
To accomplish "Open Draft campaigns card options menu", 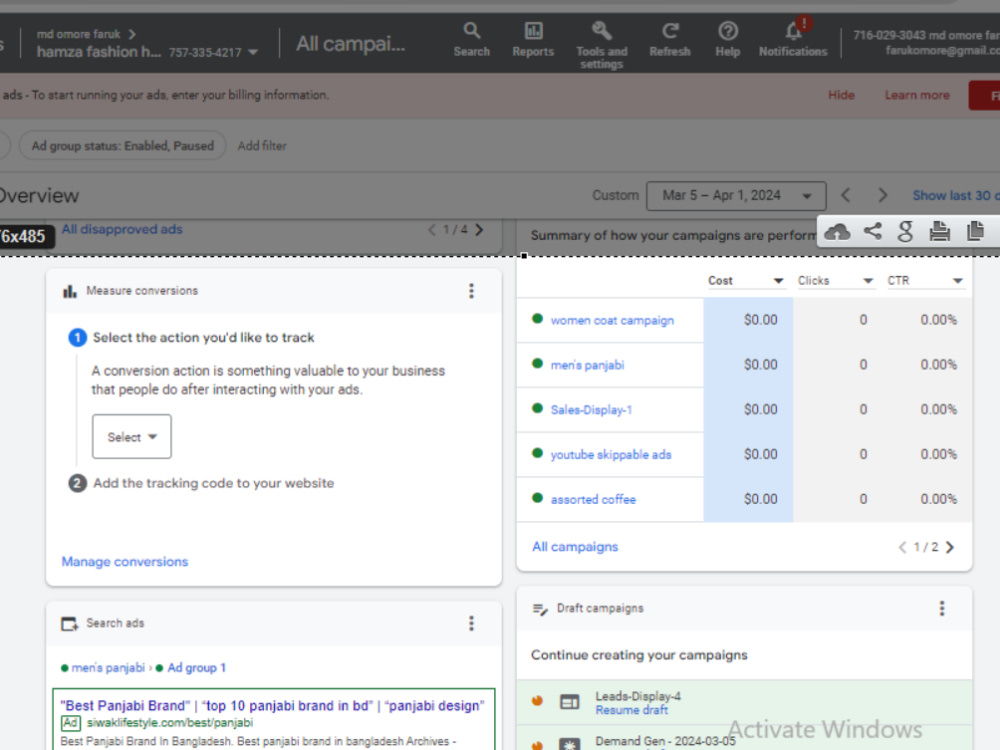I will (x=941, y=608).
